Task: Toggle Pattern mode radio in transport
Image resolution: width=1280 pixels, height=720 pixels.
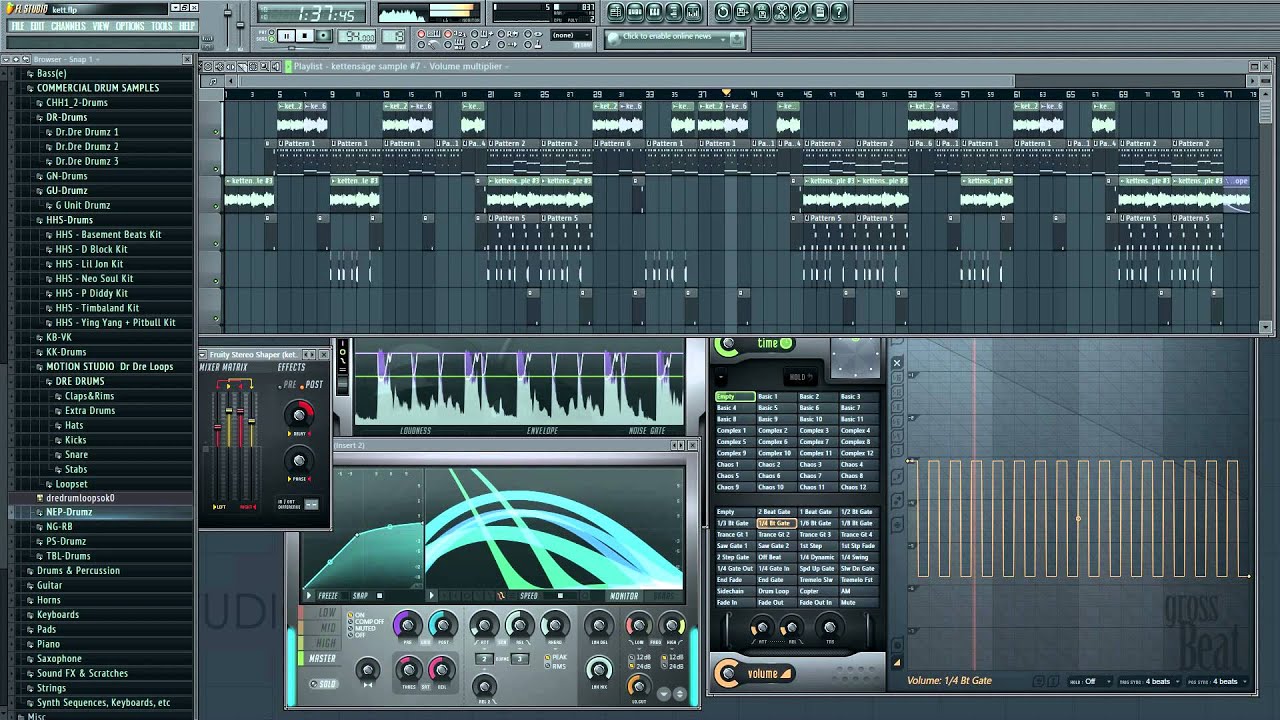Action: 272,31
